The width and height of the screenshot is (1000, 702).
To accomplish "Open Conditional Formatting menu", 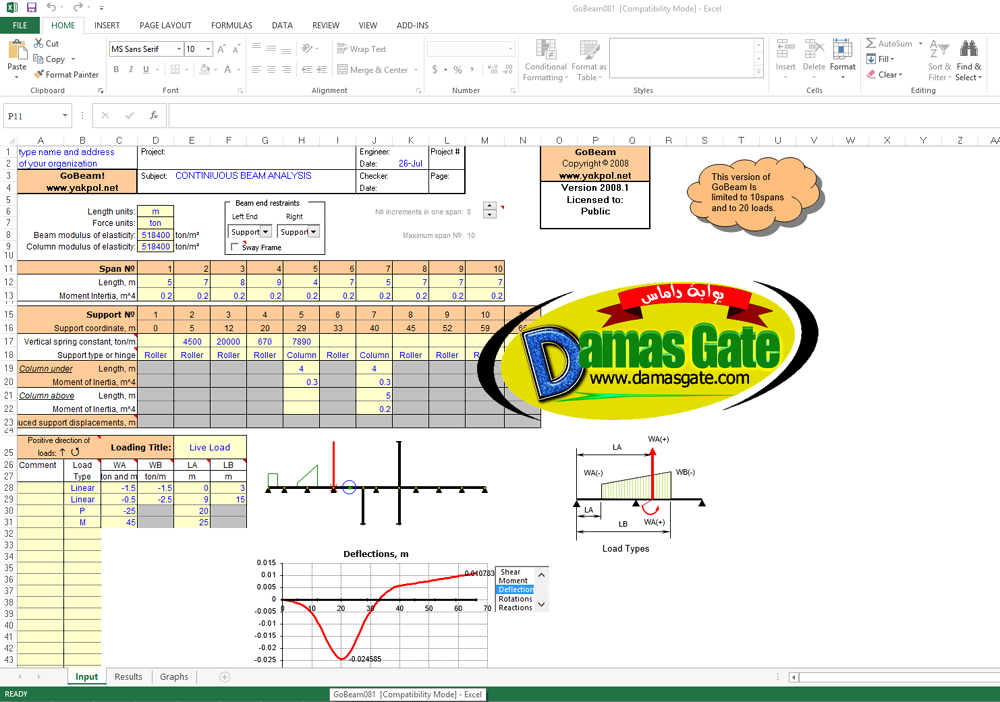I will (x=545, y=60).
